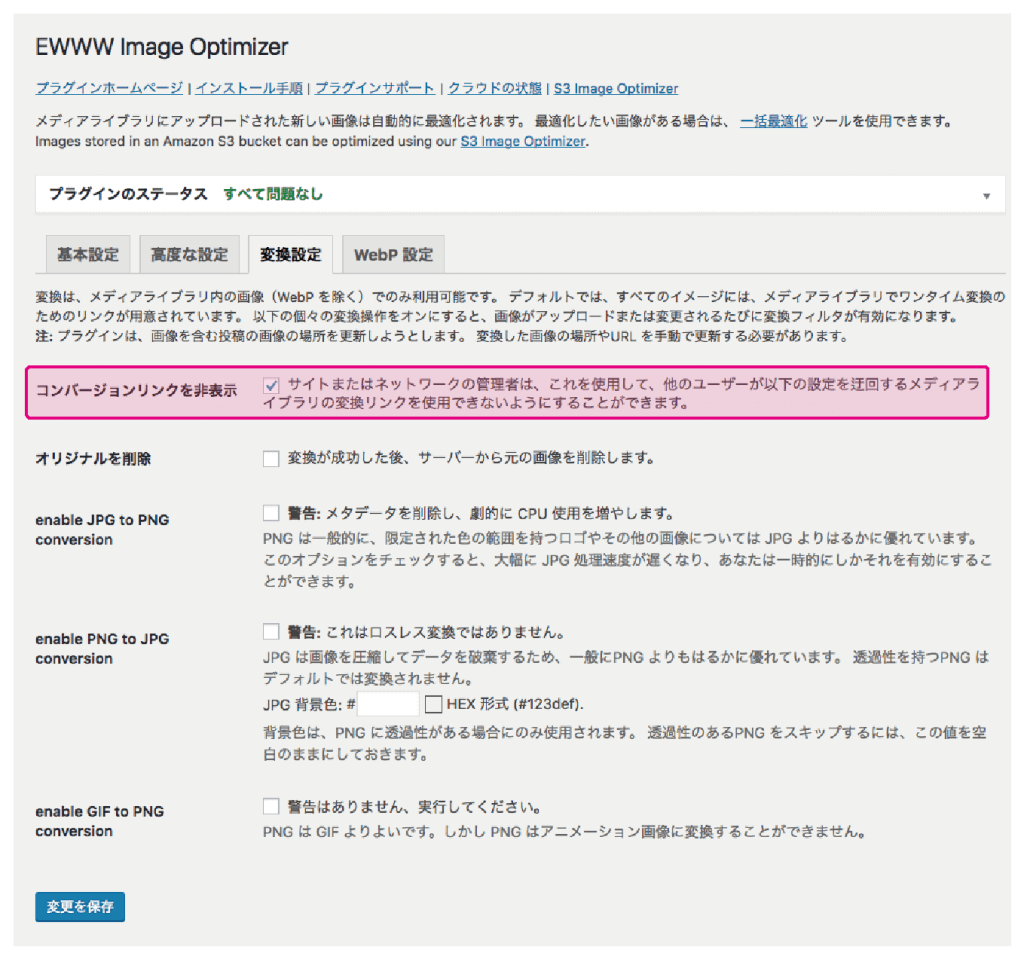The image size is (1024, 959).
Task: Enable JPG to PNG conversion checkbox
Action: (271, 513)
